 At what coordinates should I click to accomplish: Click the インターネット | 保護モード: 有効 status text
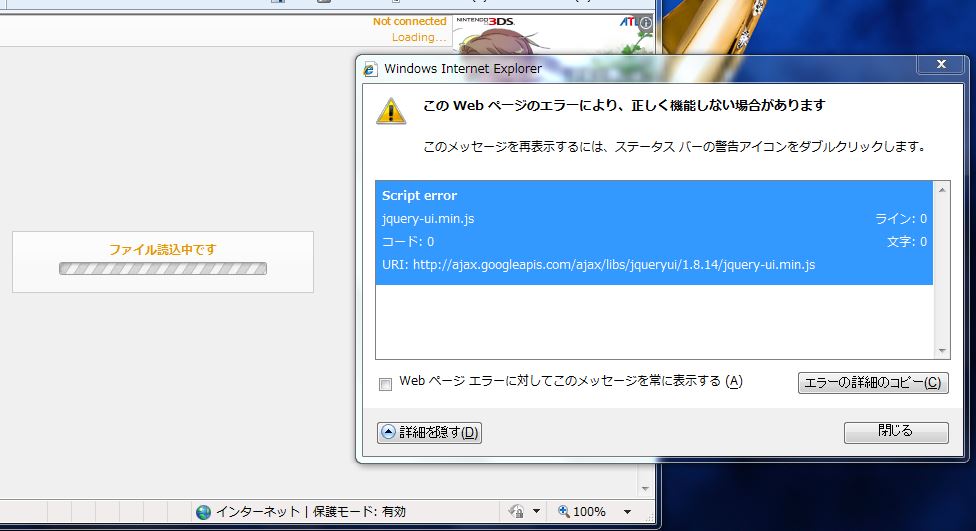pyautogui.click(x=311, y=512)
